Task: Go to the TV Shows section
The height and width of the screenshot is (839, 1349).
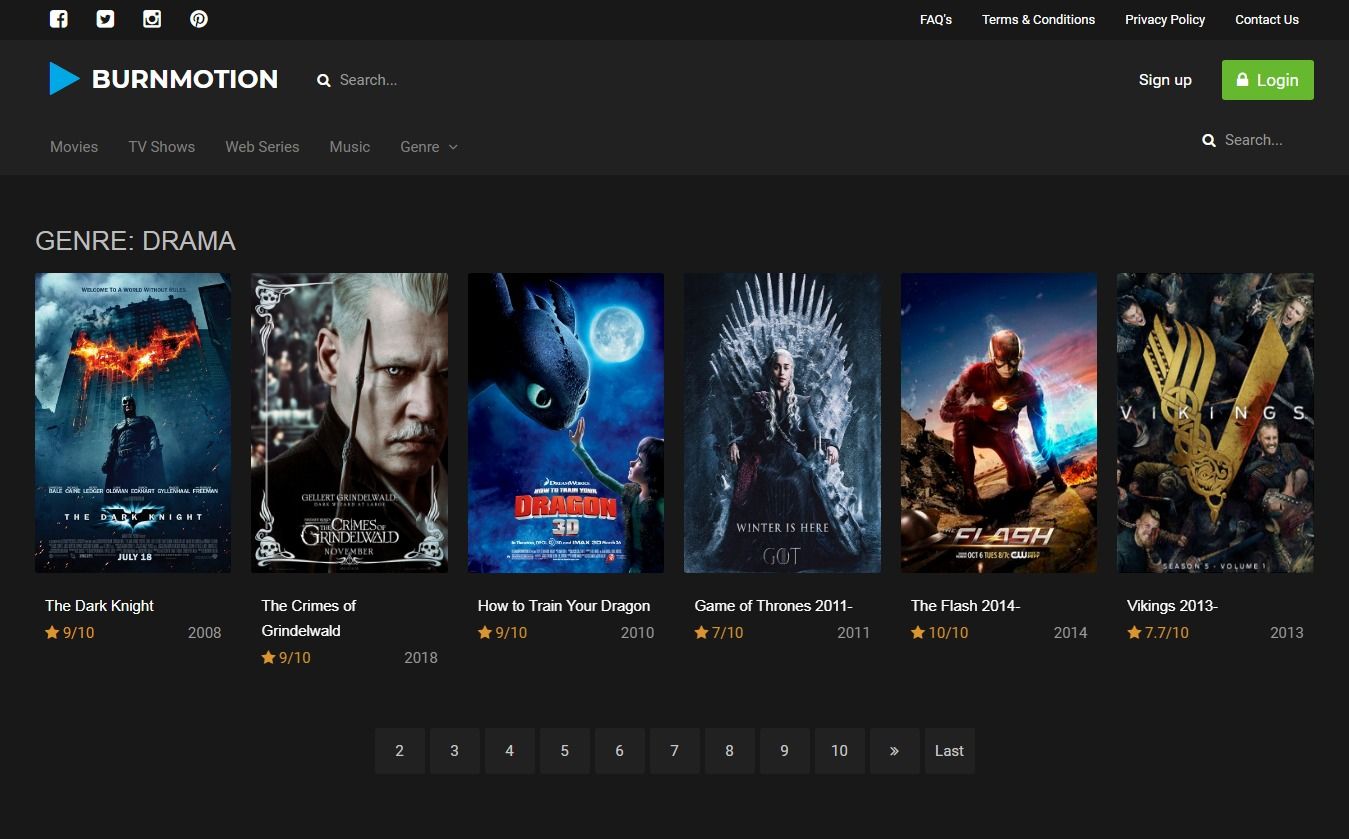Action: point(162,147)
